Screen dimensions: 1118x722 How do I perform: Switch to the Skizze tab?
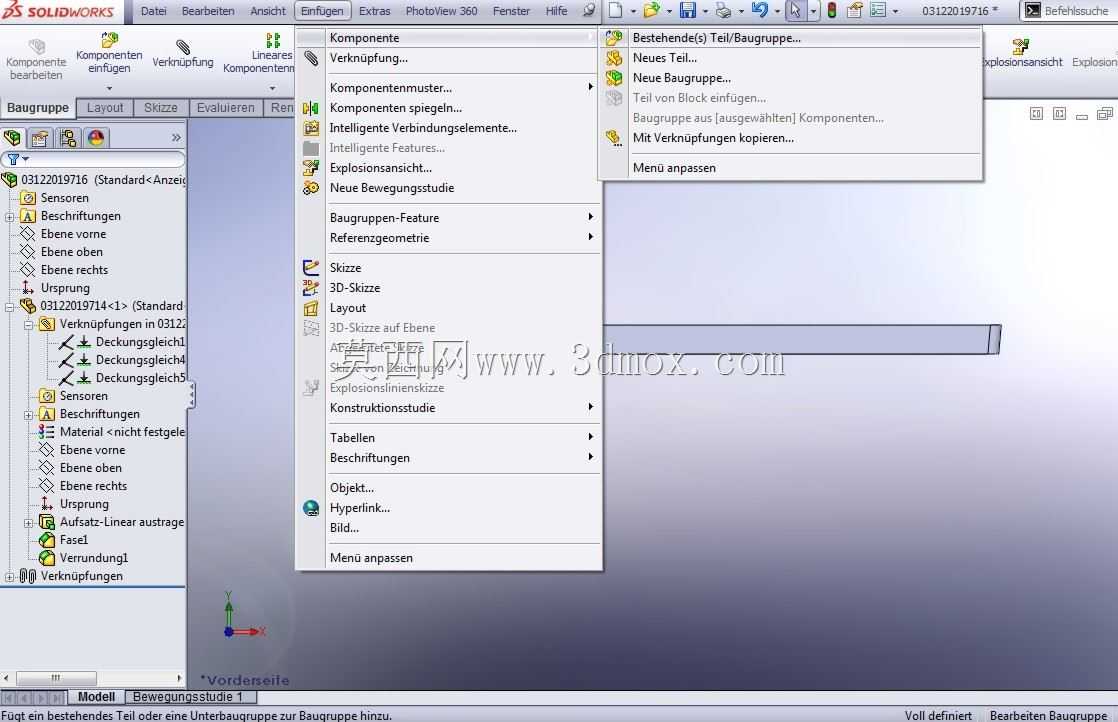(160, 108)
